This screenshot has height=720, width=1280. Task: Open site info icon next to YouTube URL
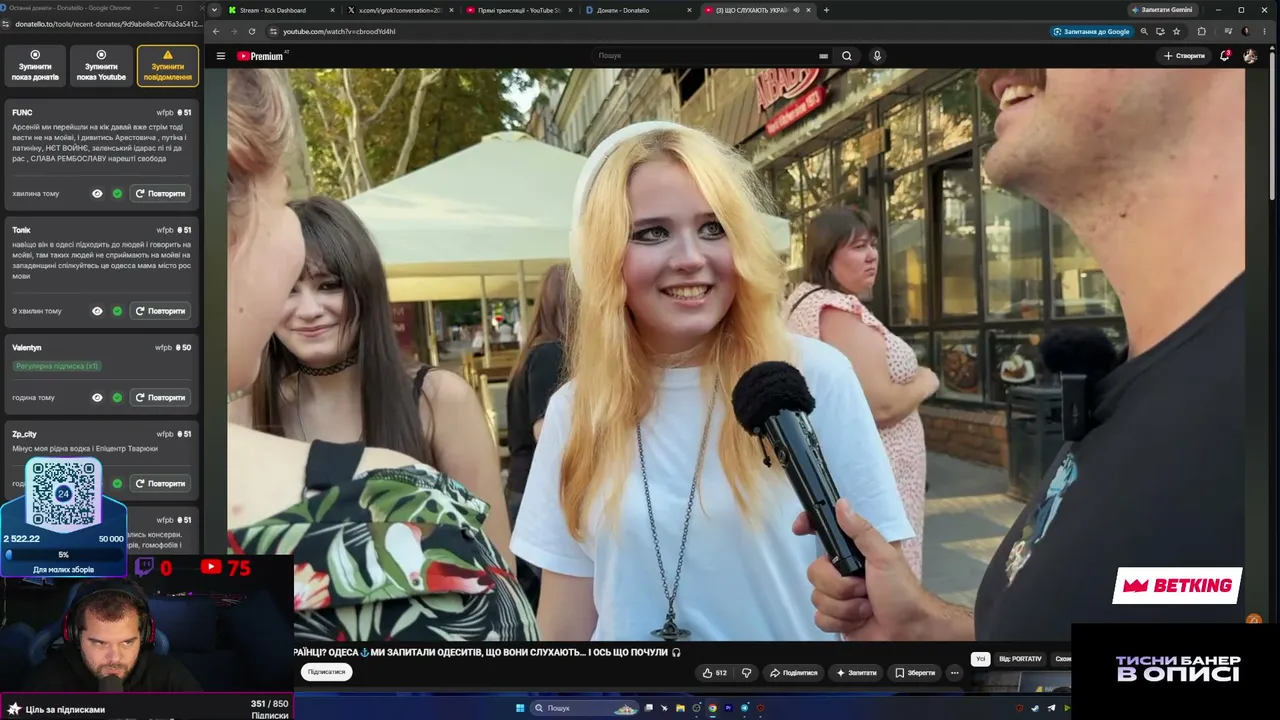tap(272, 31)
